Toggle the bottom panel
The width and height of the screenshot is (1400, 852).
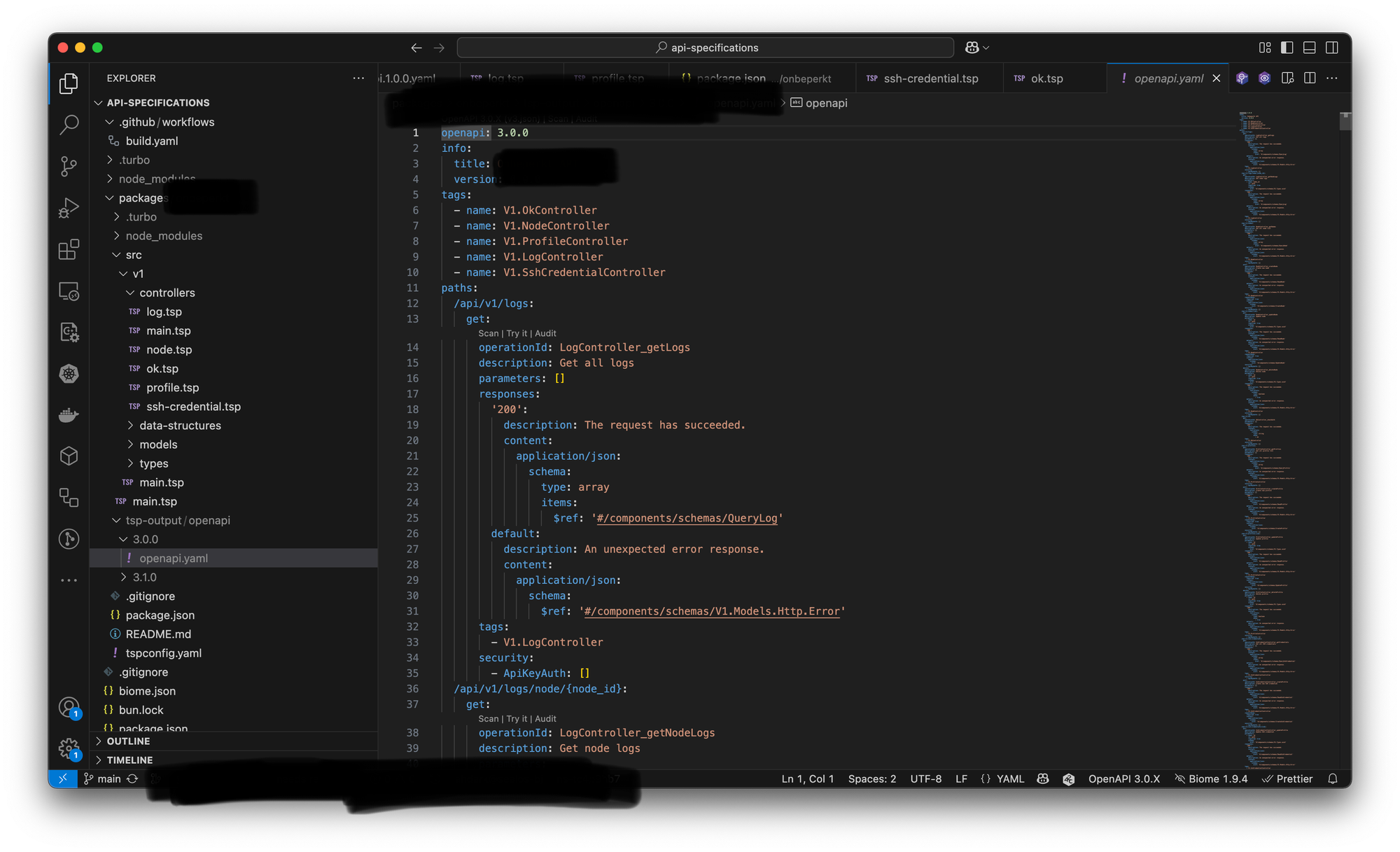pos(1310,48)
